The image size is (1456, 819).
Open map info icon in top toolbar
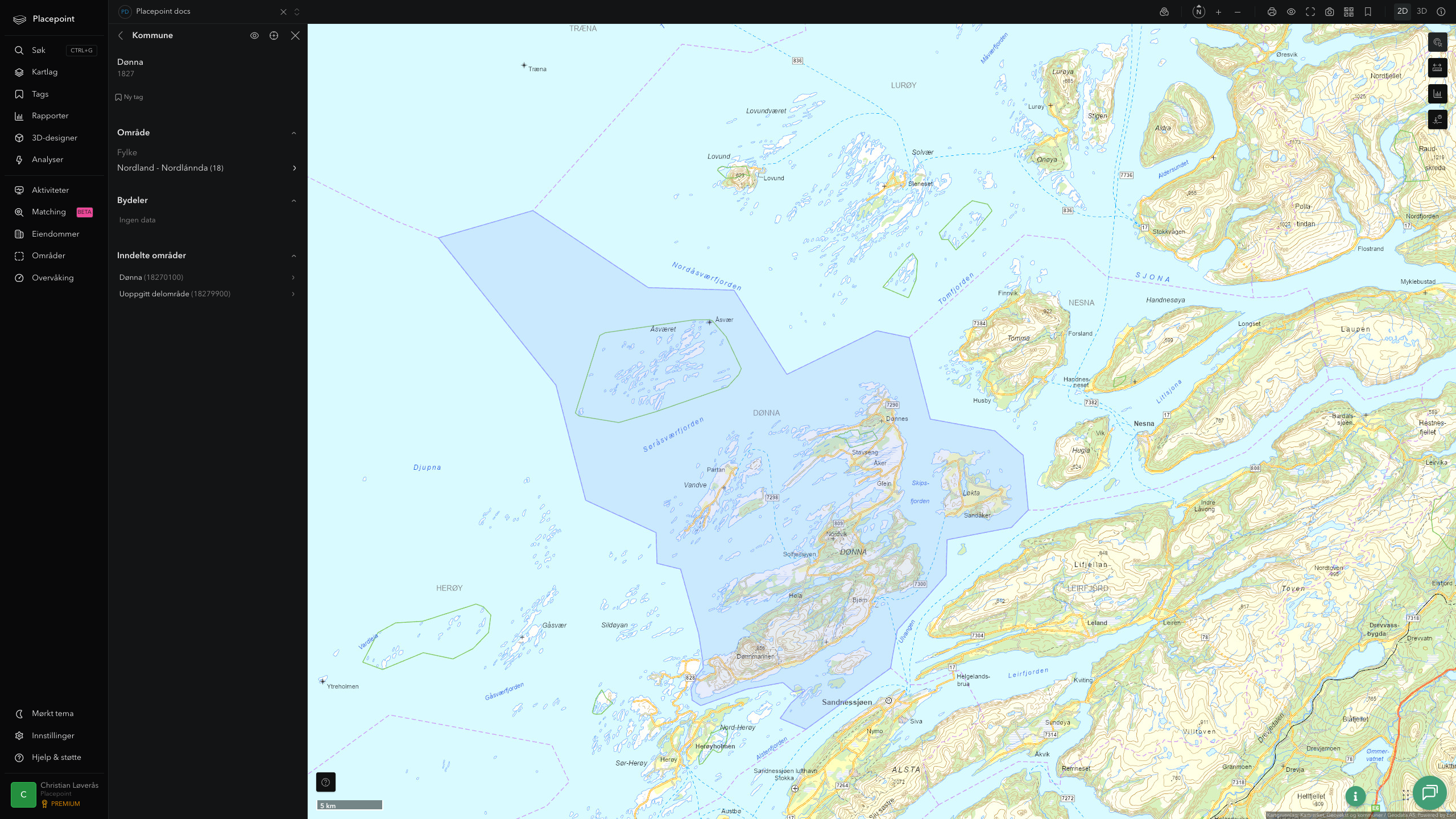tap(1441, 12)
